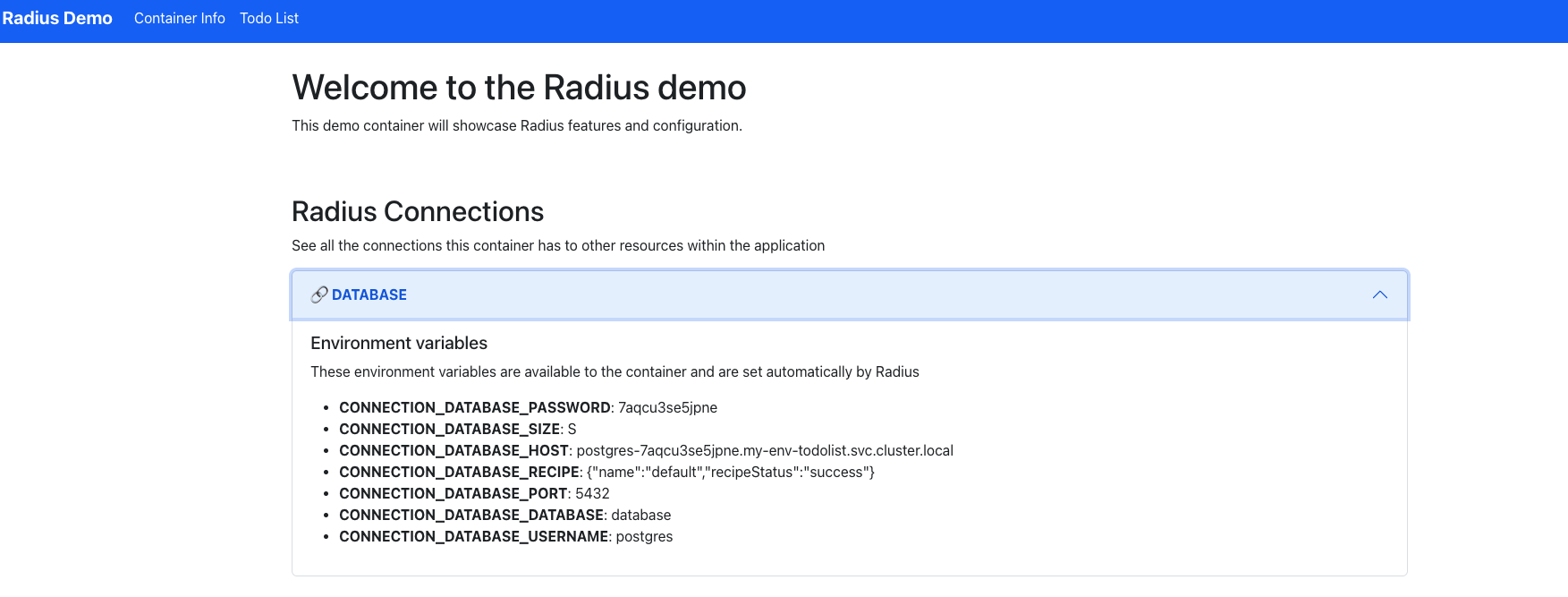The height and width of the screenshot is (597, 1568).
Task: Click the link icon beside DATABASE
Action: coord(318,294)
